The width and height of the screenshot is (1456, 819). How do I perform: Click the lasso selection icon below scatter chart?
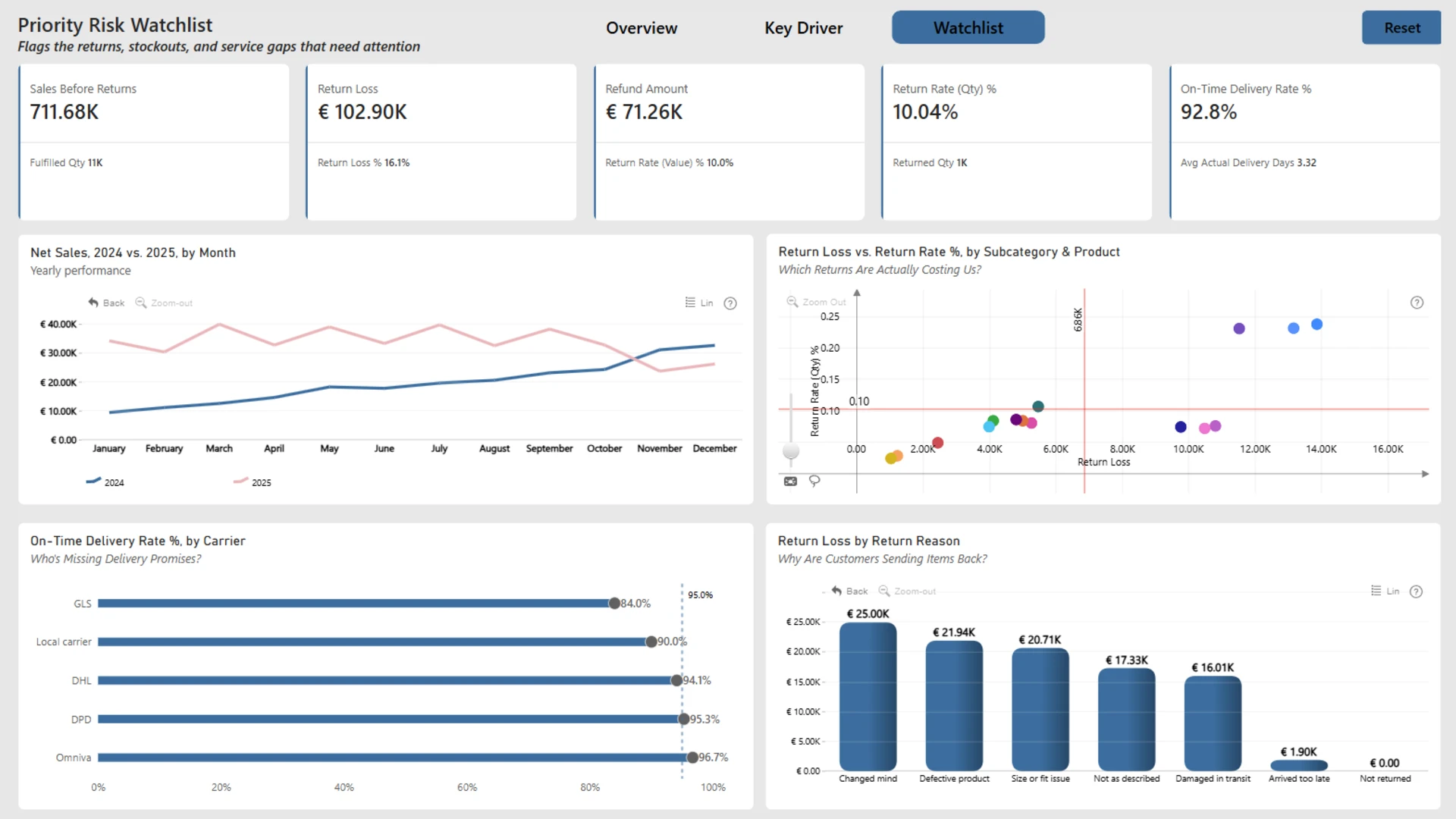pos(814,481)
